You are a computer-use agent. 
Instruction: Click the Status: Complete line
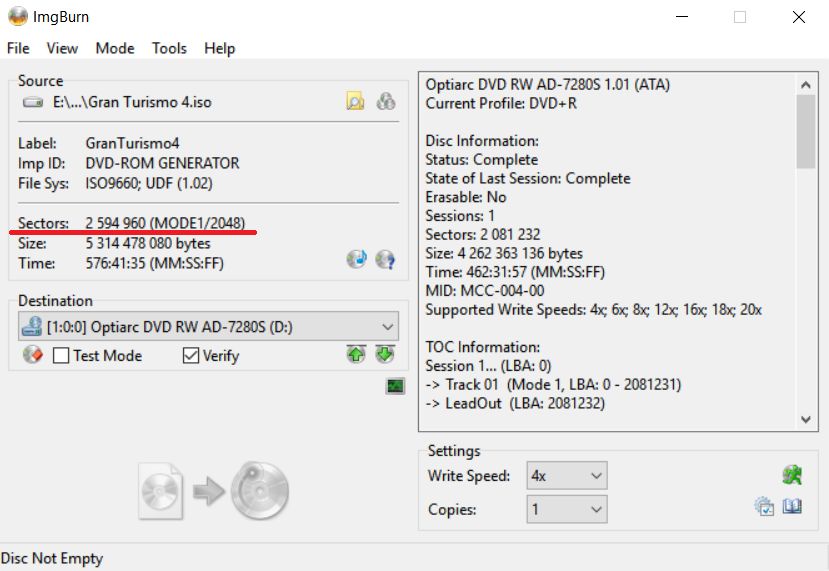pyautogui.click(x=482, y=160)
